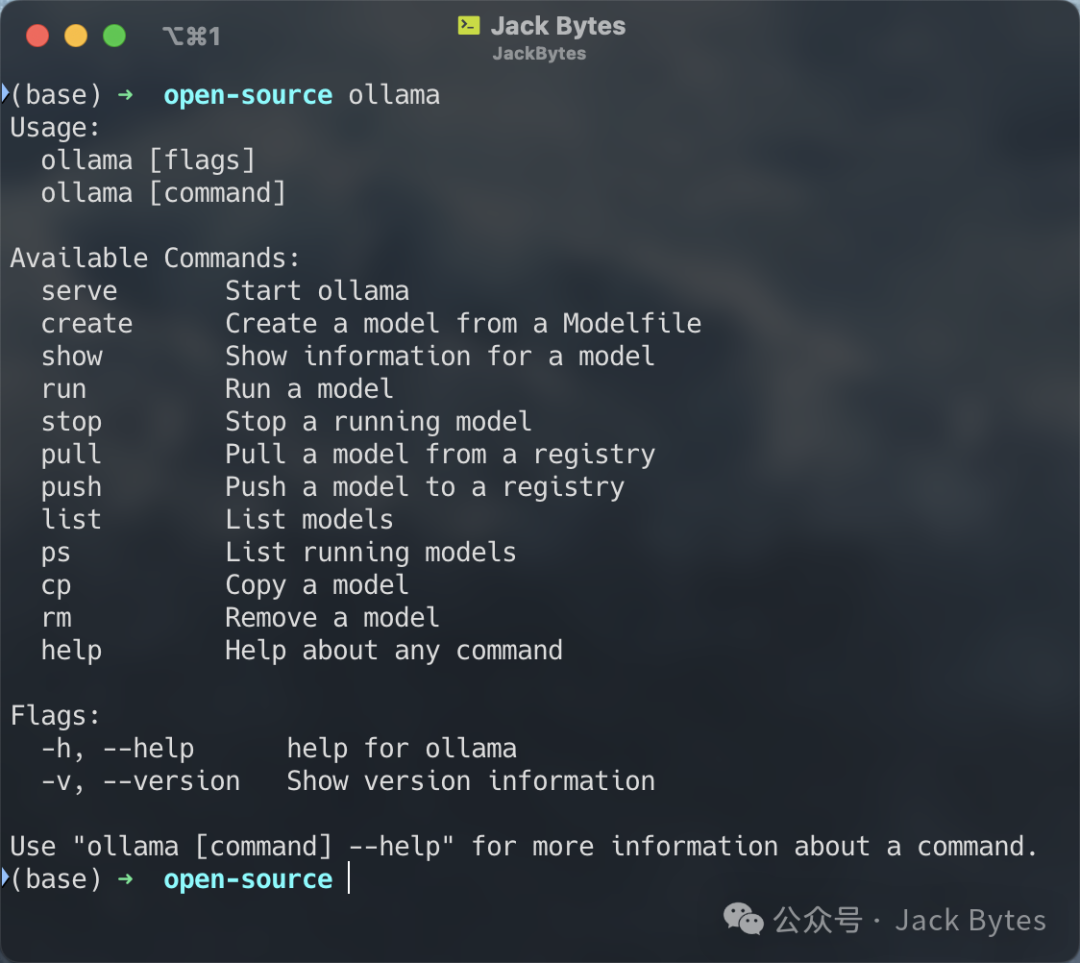The height and width of the screenshot is (963, 1080).
Task: Click the ⌥⌘1 shortcut label in title bar
Action: (191, 36)
